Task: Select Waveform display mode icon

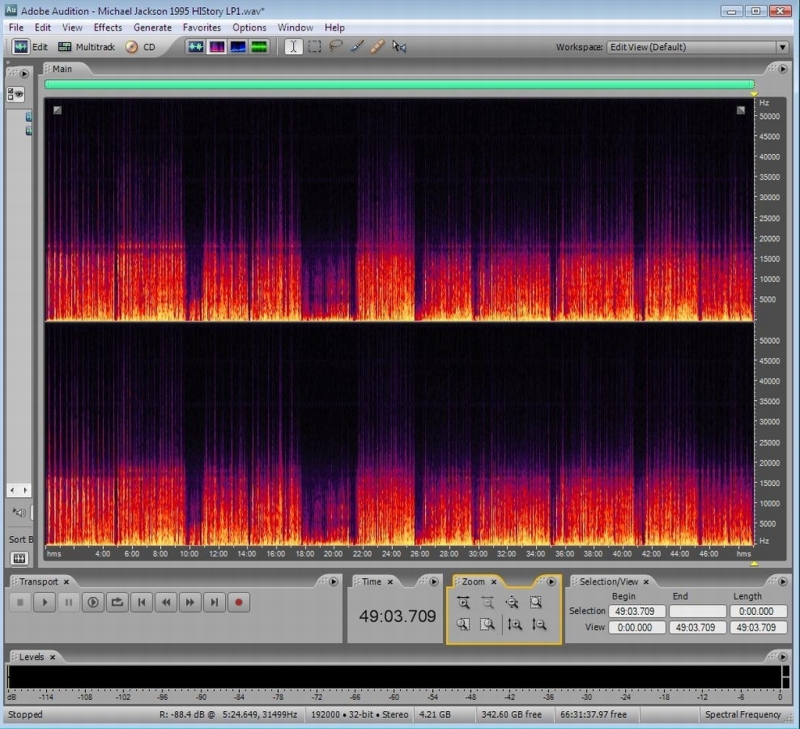Action: pyautogui.click(x=196, y=47)
